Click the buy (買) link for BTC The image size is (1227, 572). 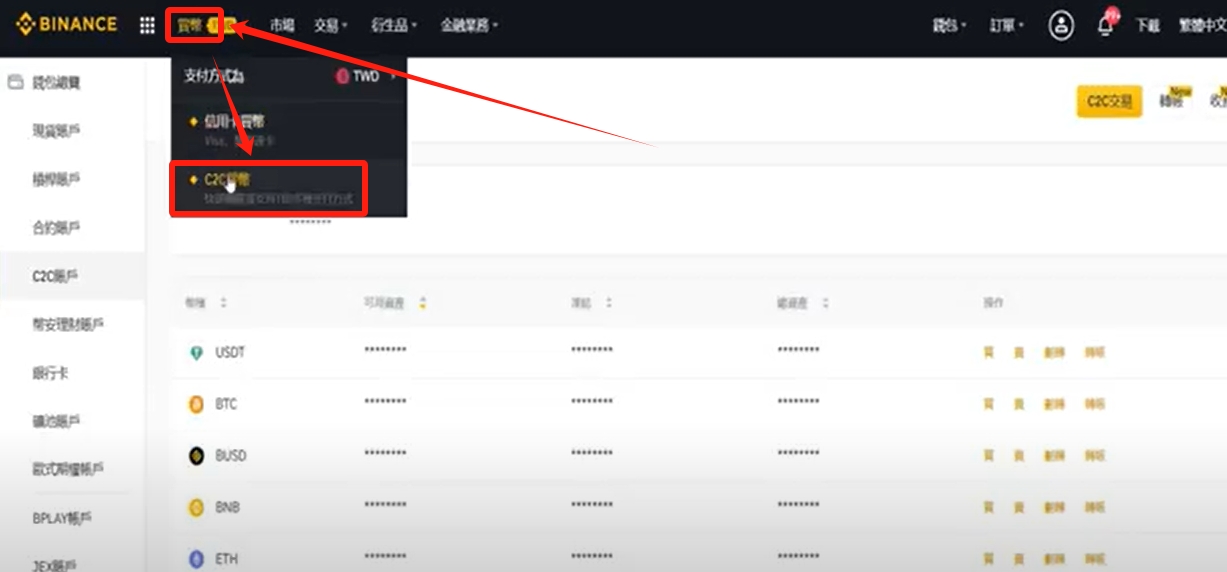[988, 404]
